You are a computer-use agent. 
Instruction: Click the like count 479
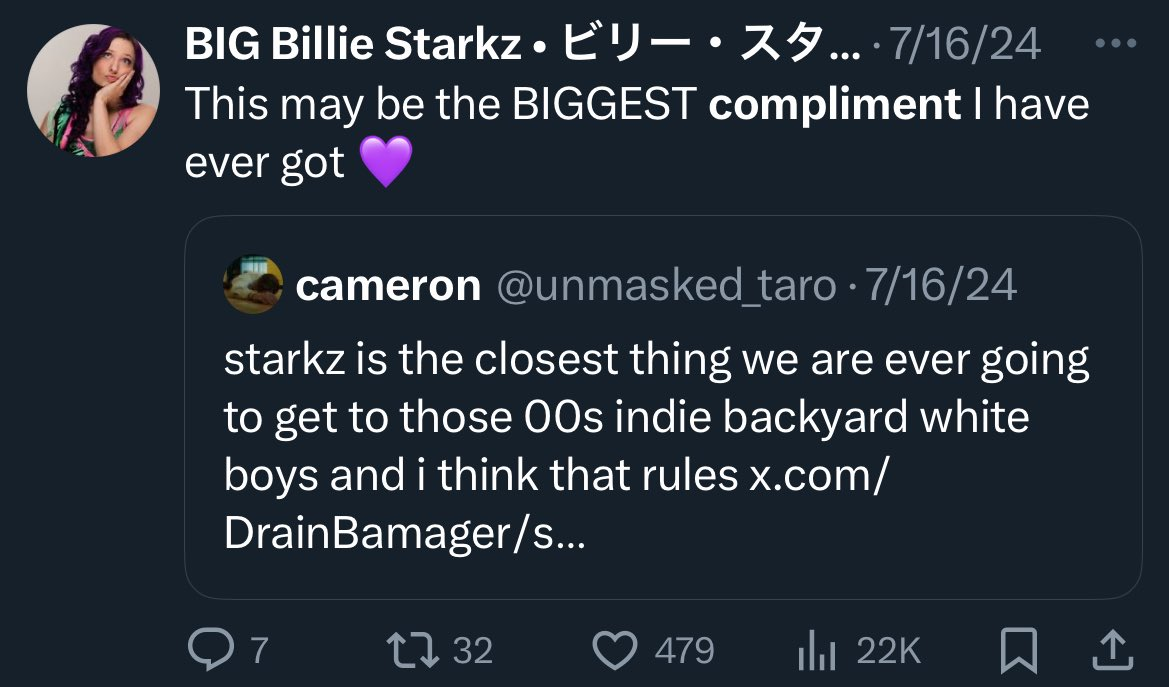684,652
